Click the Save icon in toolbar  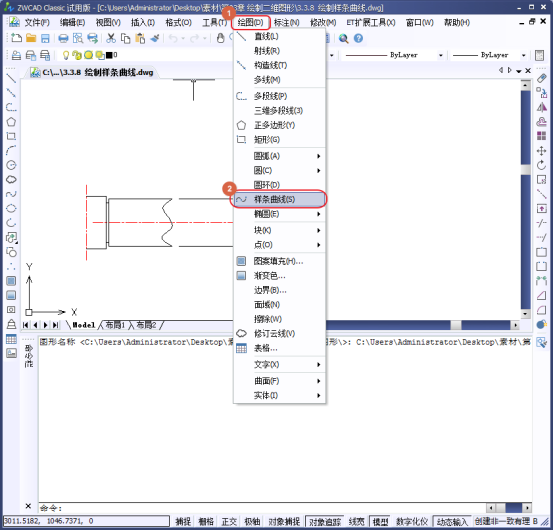click(x=45, y=38)
